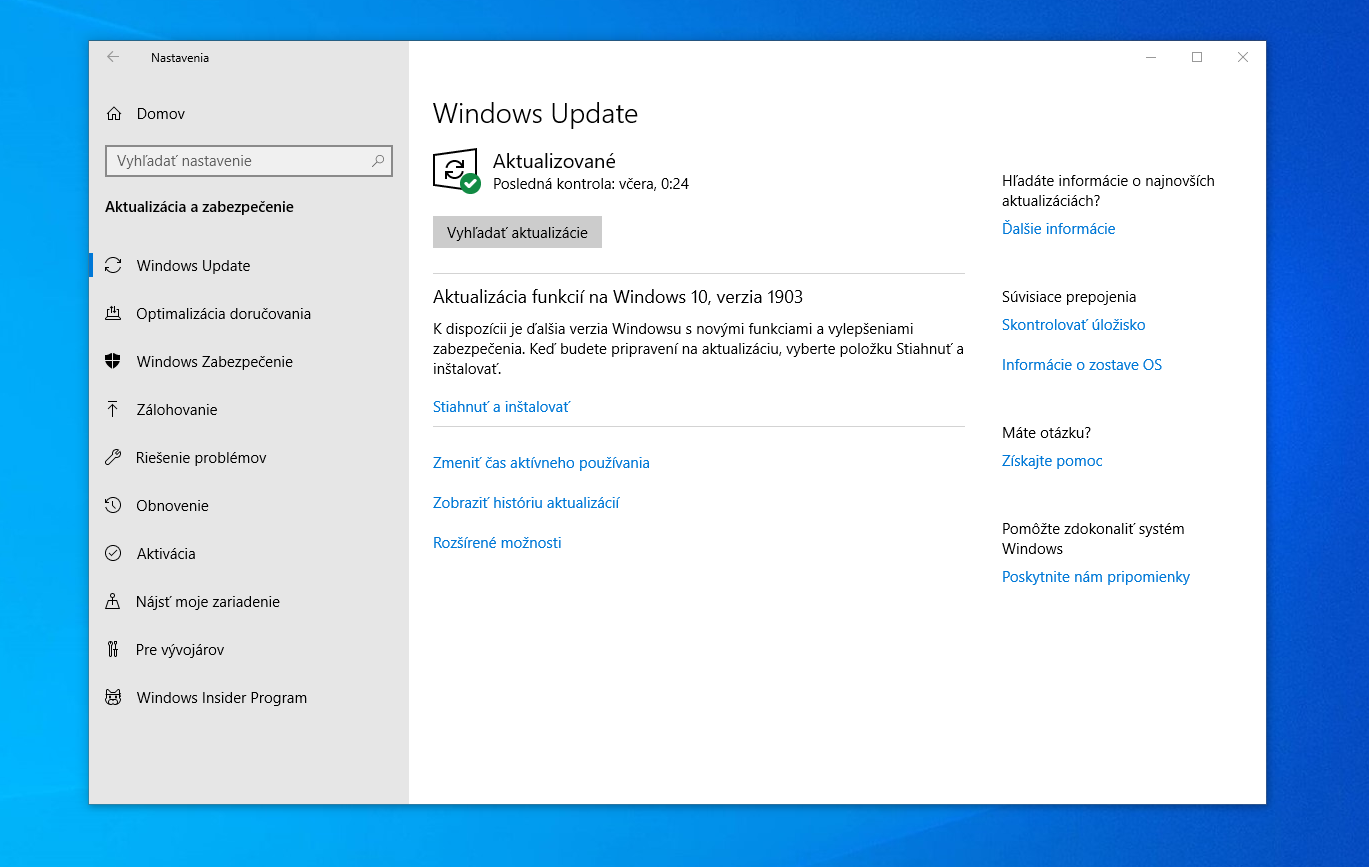This screenshot has height=867, width=1369.
Task: Click Ďalšie informácie link
Action: [1058, 229]
